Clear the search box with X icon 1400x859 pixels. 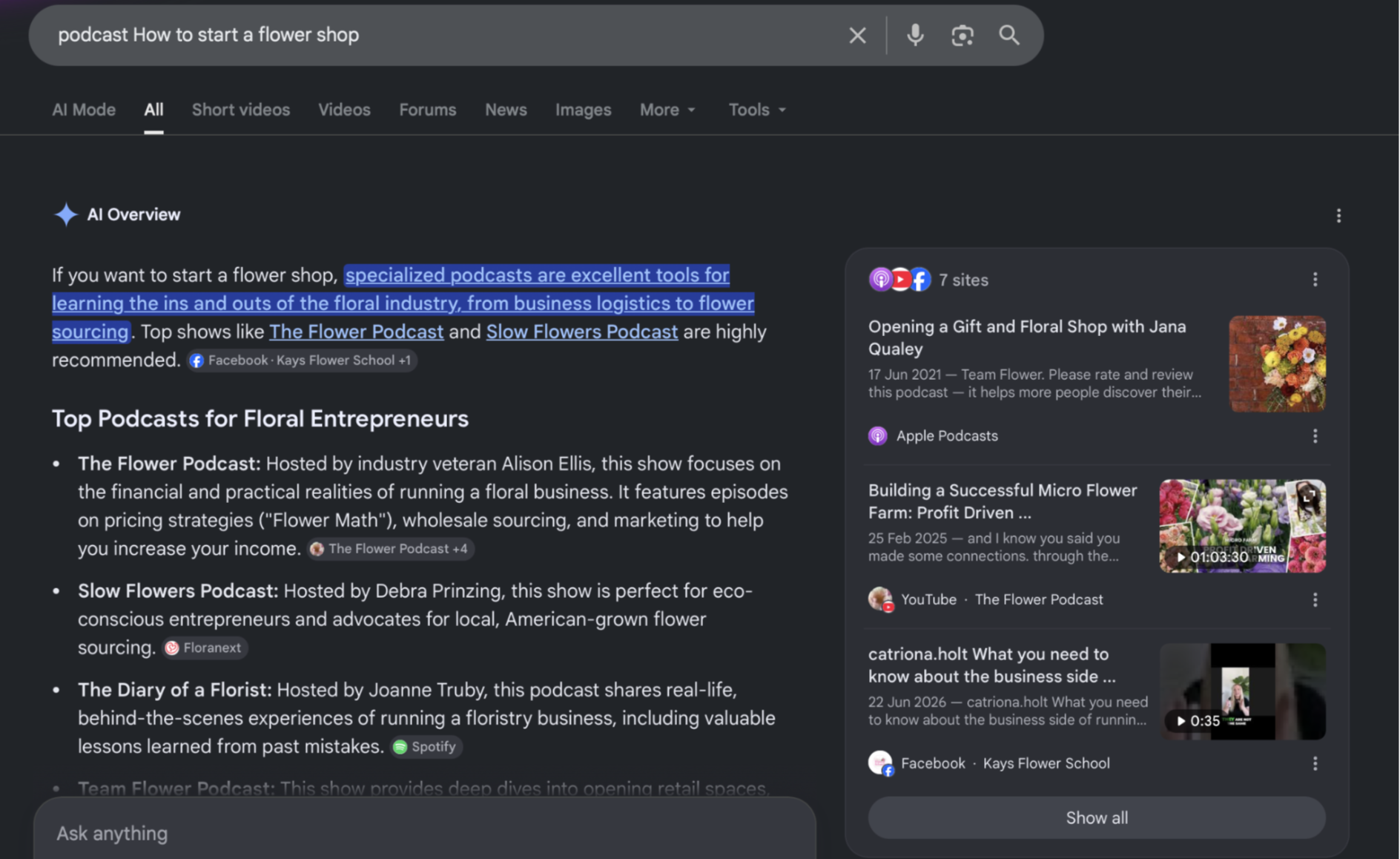tap(857, 35)
